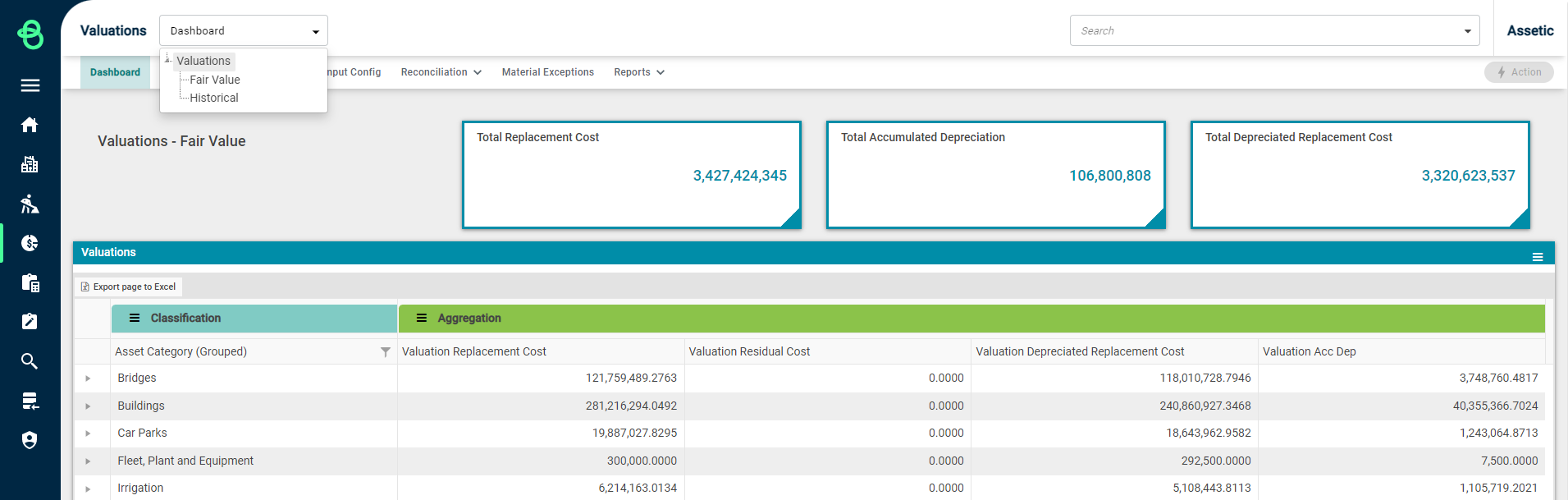The height and width of the screenshot is (500, 1568).
Task: Expand the Buildings category row
Action: tap(88, 406)
